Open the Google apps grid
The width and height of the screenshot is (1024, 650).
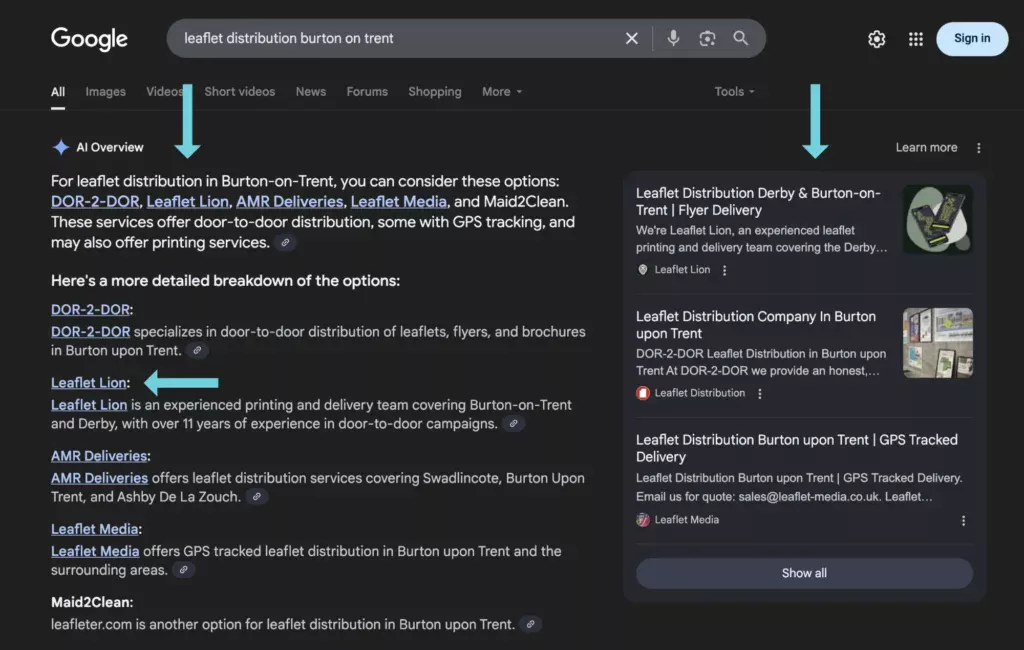click(x=916, y=39)
